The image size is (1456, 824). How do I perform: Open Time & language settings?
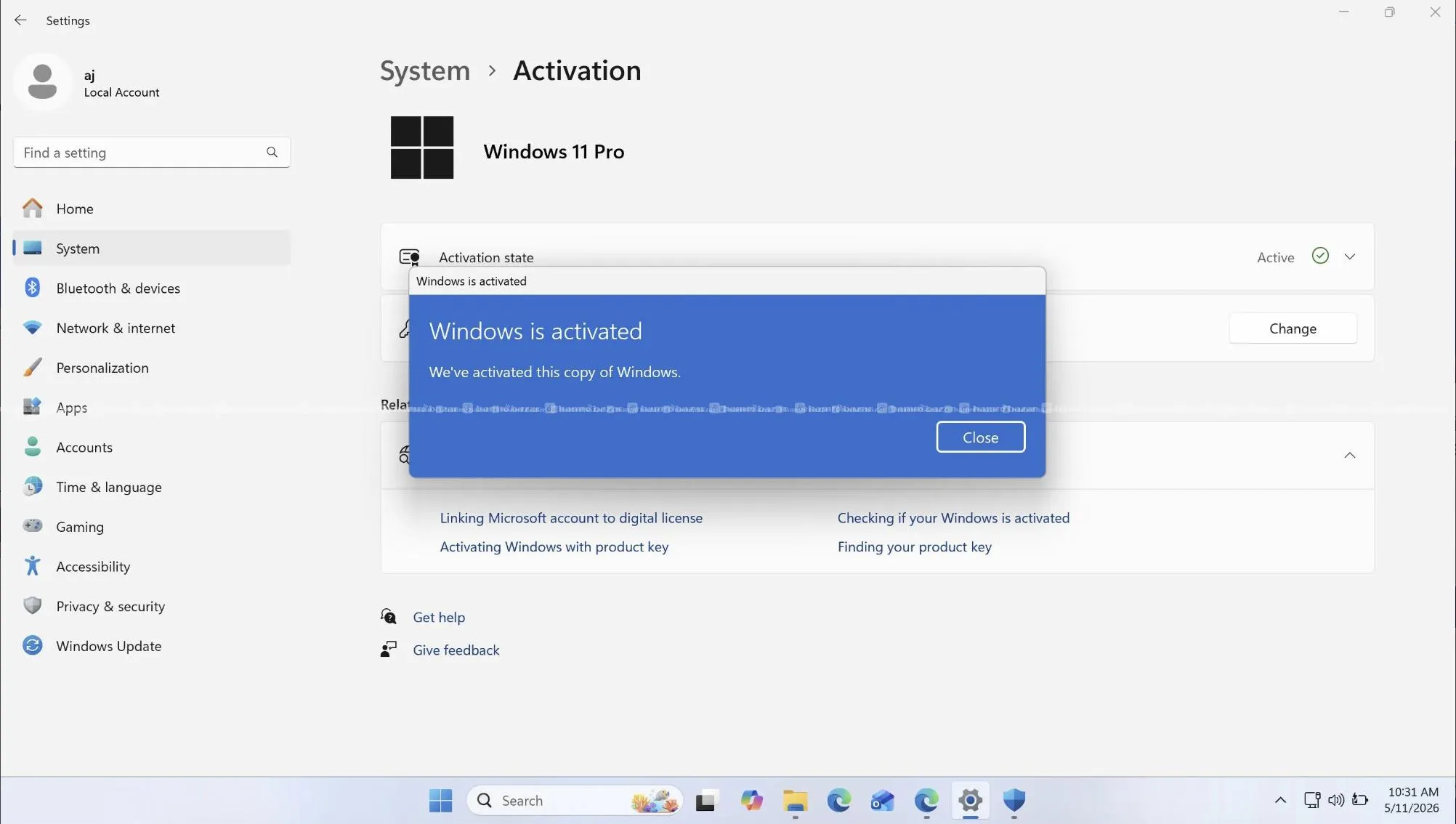152,487
